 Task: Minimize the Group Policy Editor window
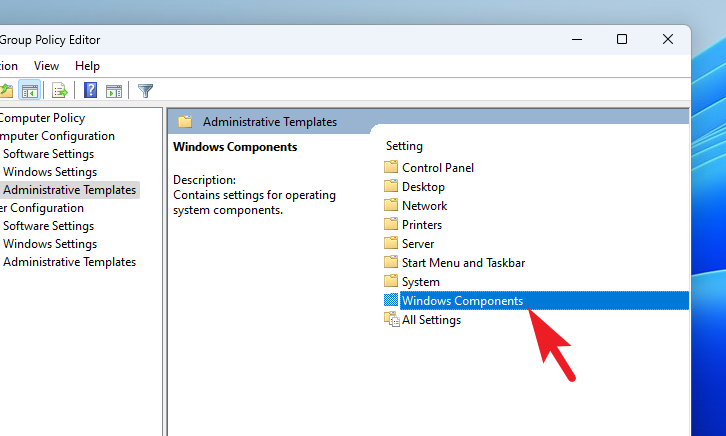pos(577,39)
